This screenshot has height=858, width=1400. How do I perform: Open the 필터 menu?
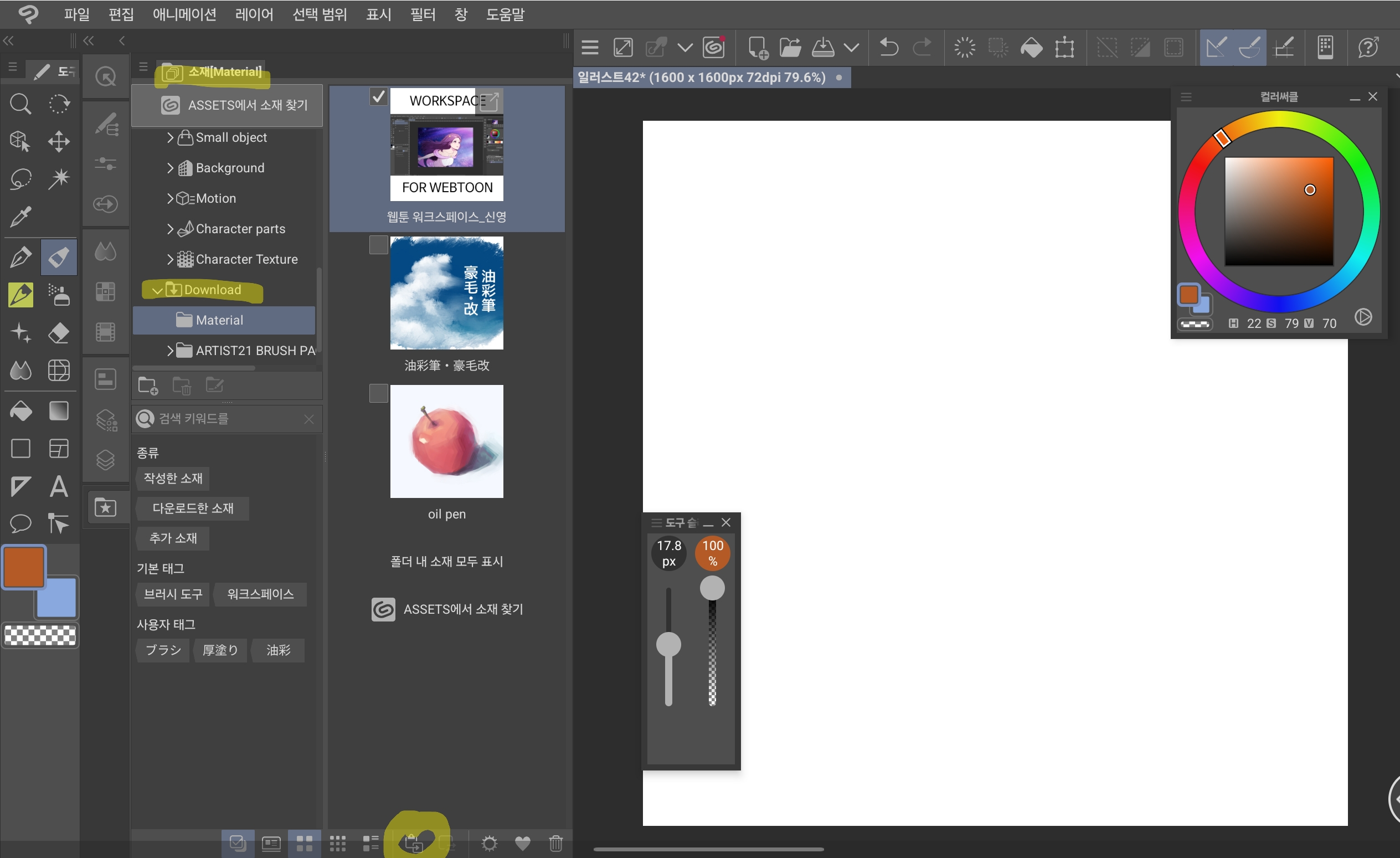[423, 14]
